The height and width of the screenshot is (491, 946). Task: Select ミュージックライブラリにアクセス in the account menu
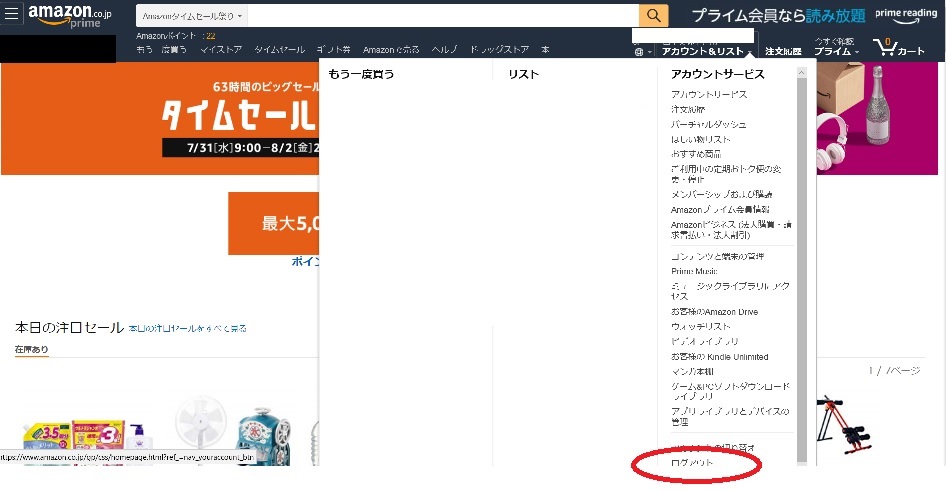(x=730, y=291)
